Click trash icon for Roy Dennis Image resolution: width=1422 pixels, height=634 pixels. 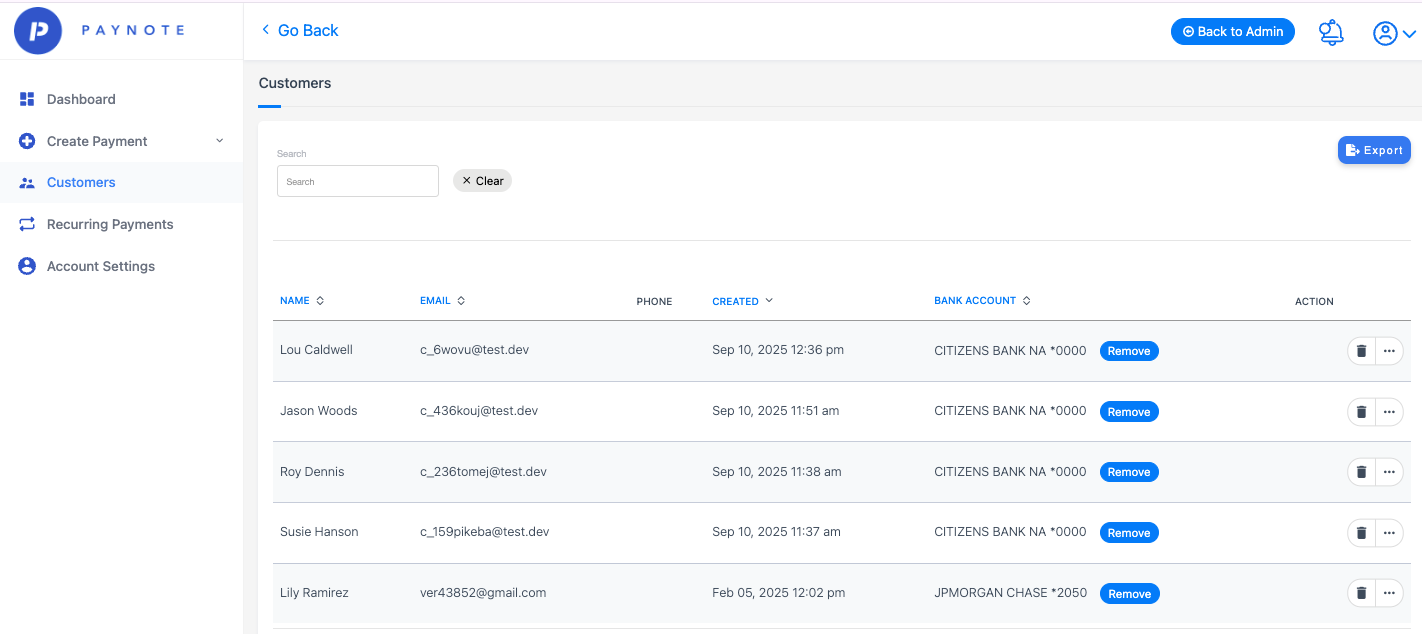coord(1361,472)
